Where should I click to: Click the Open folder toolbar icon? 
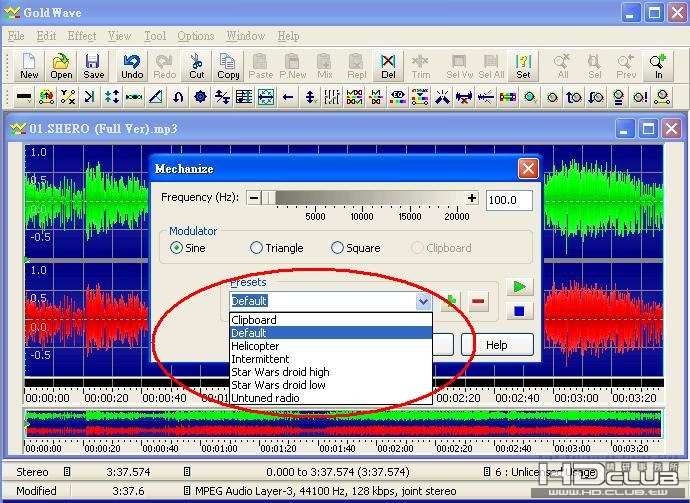coord(61,66)
